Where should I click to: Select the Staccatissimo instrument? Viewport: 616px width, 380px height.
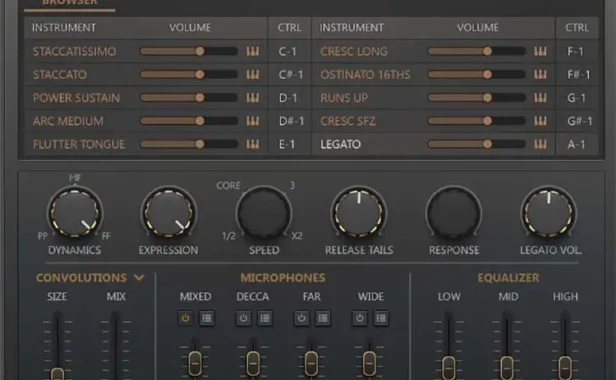(74, 51)
